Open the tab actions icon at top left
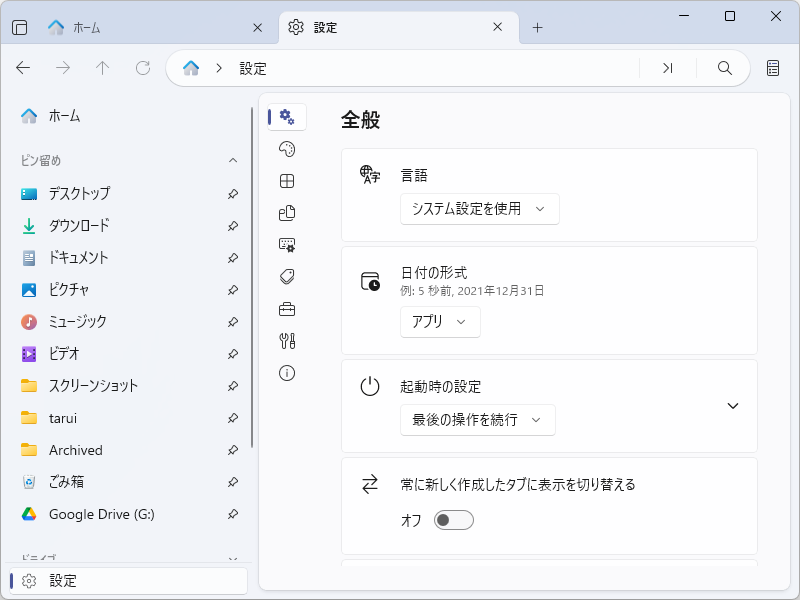The image size is (800, 600). point(19,28)
